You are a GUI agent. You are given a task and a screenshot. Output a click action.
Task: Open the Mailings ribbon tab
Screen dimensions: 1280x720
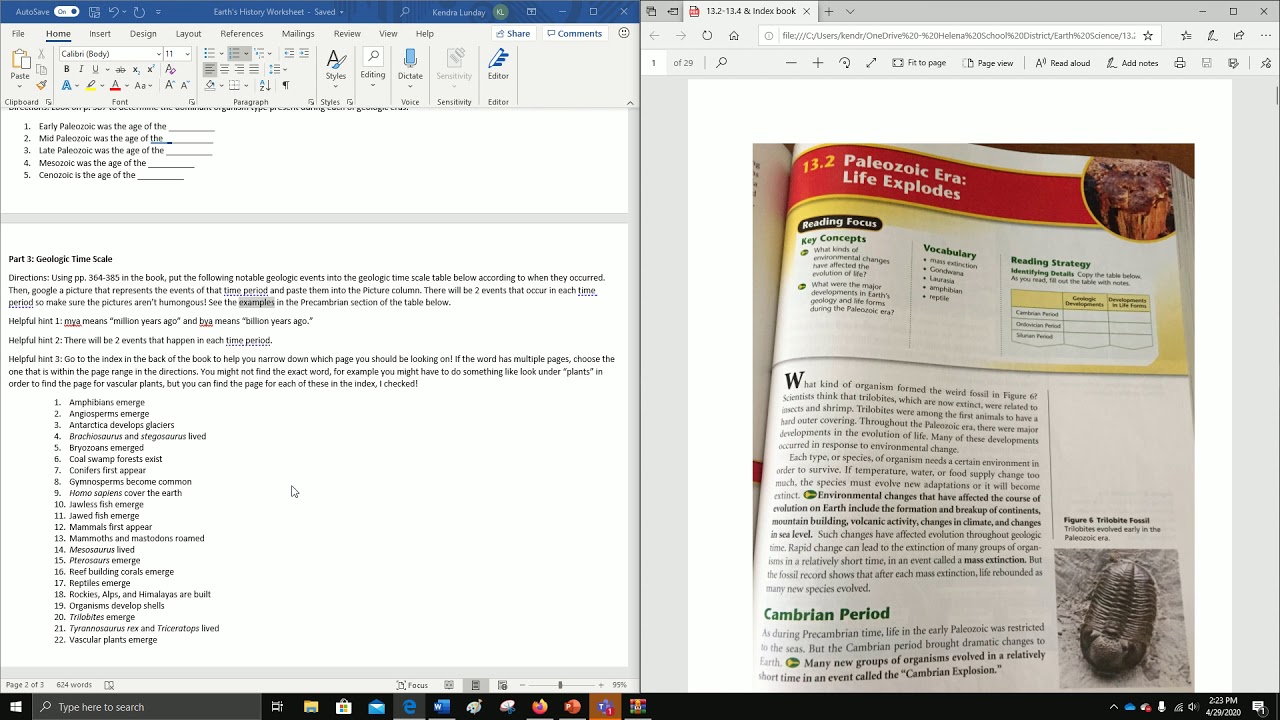[x=298, y=33]
